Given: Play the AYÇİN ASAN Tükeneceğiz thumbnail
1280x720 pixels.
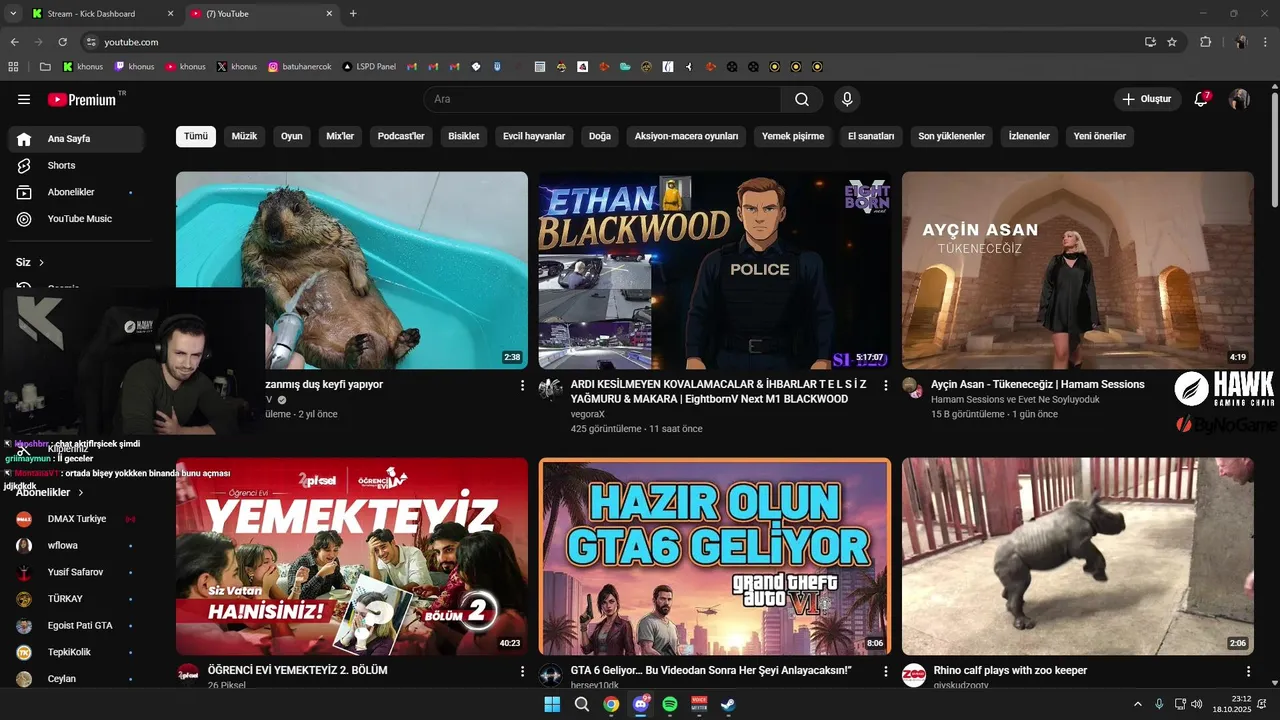Looking at the screenshot, I should coord(1077,270).
